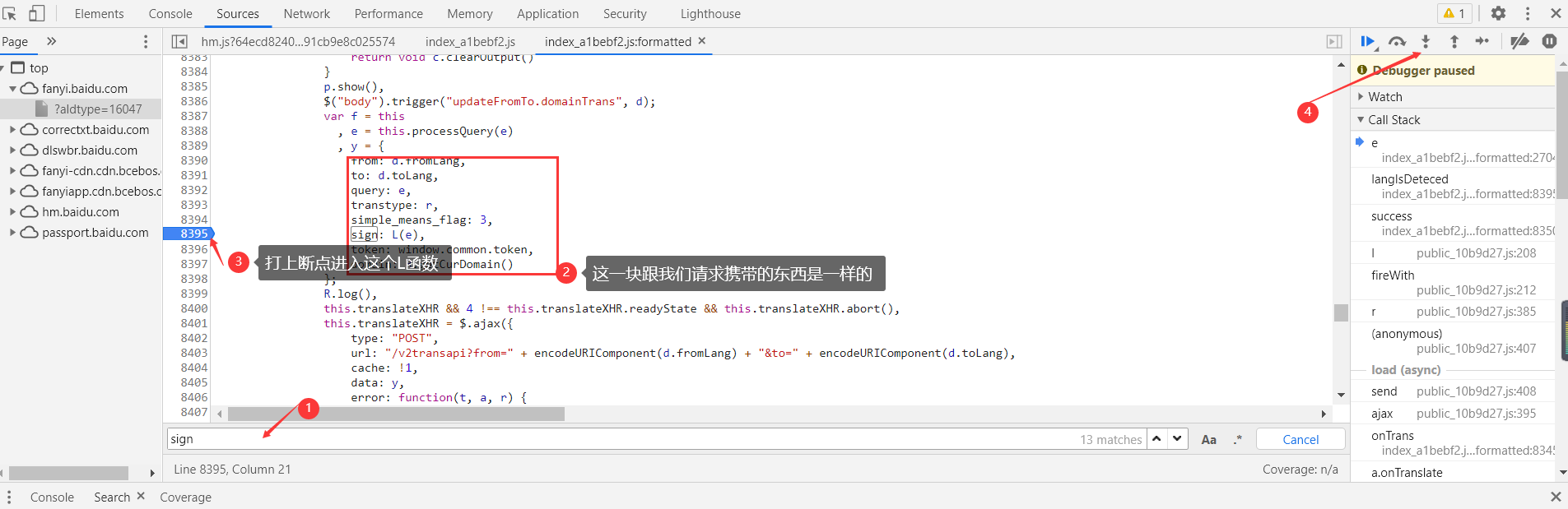This screenshot has height=509, width=1568.
Task: Open the Memory panel
Action: [x=470, y=14]
